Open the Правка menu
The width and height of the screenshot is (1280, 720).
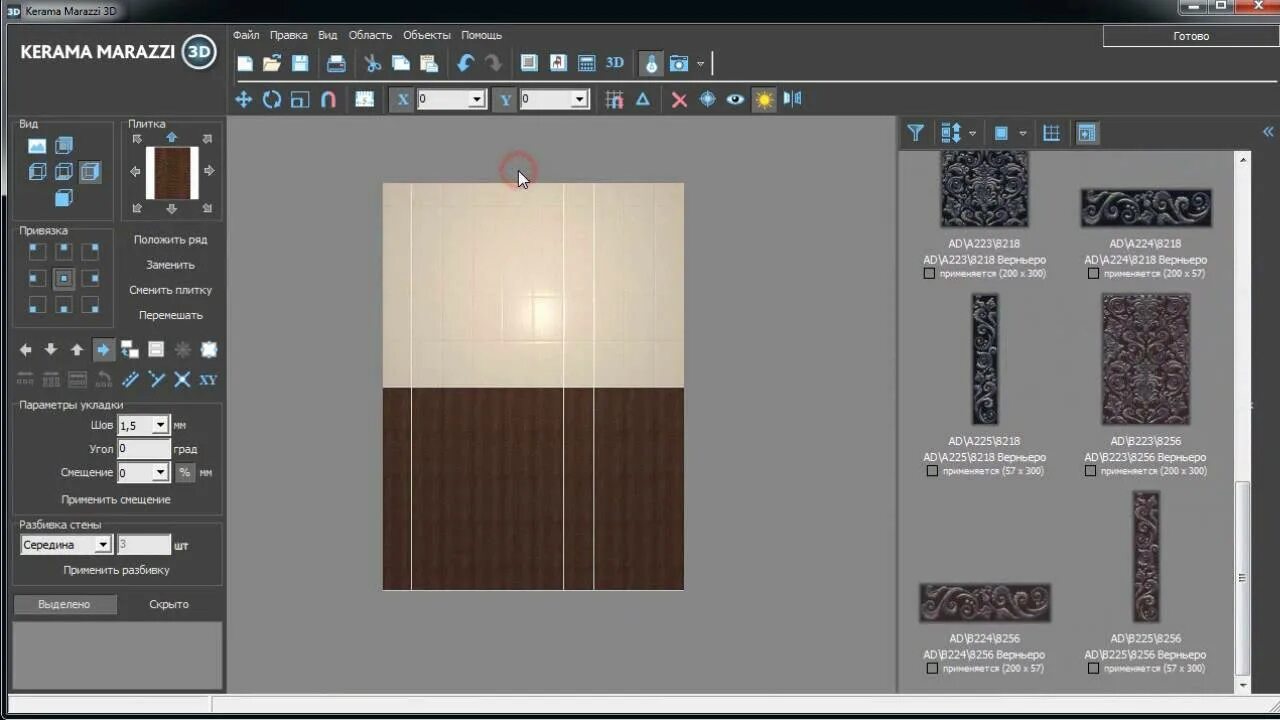click(x=288, y=35)
